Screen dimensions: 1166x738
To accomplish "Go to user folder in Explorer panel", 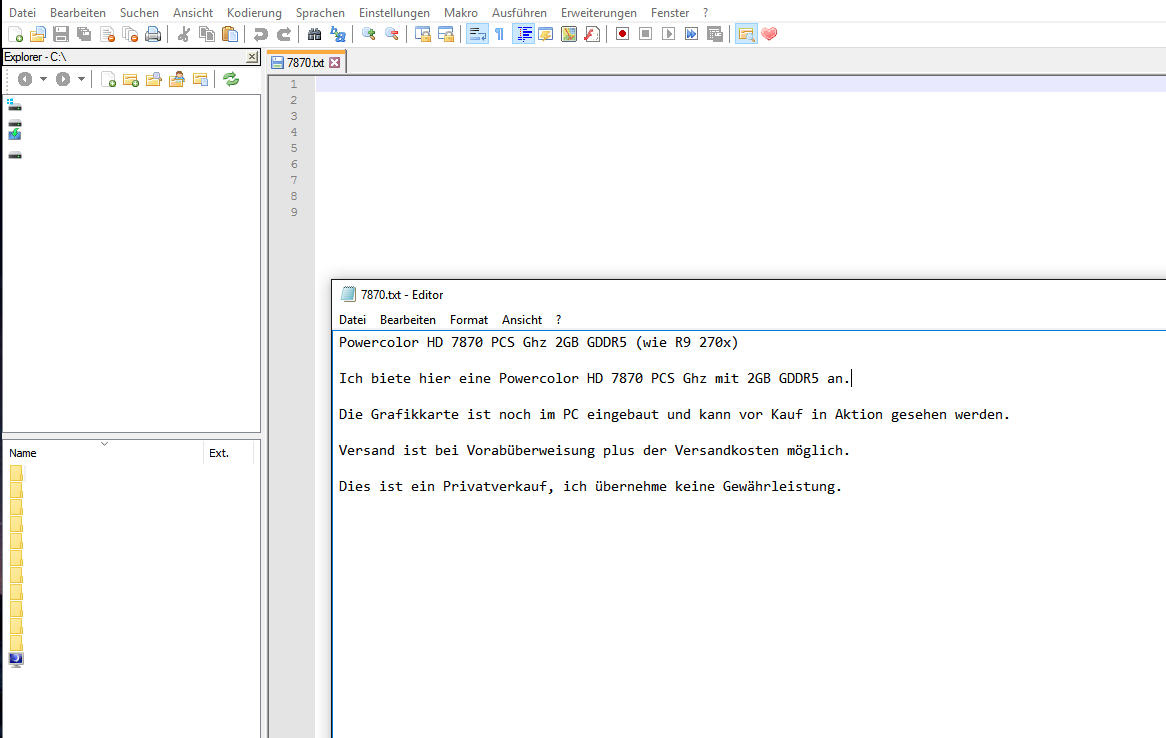I will (x=177, y=80).
